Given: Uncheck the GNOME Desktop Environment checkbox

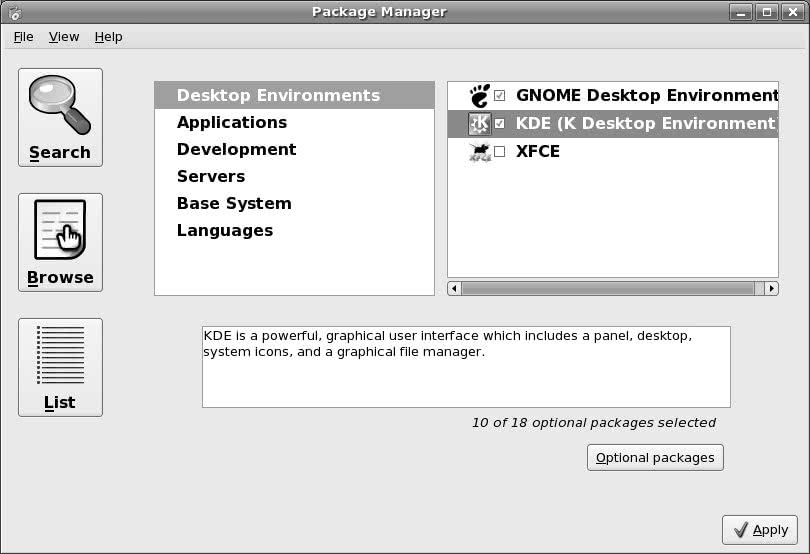Looking at the screenshot, I should click(500, 96).
